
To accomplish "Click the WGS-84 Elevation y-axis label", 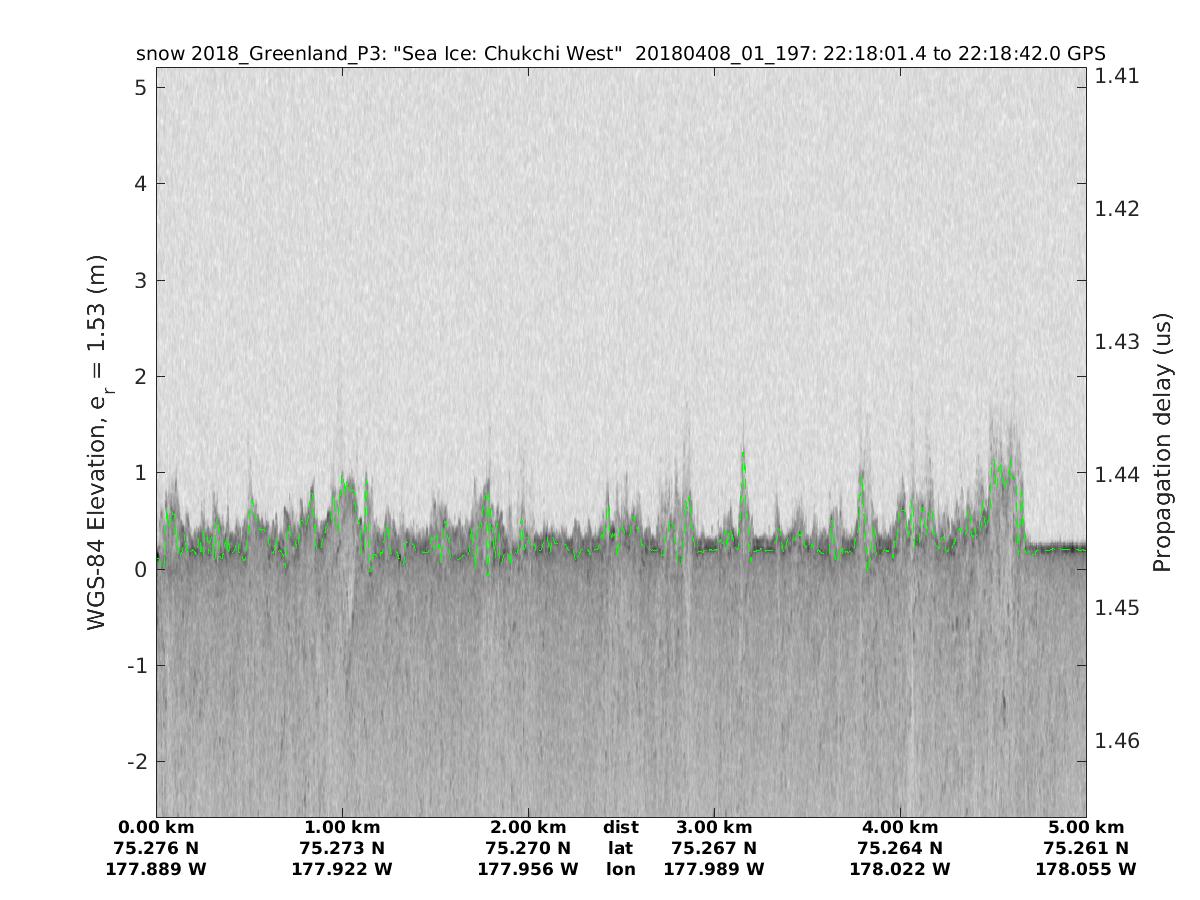I will pyautogui.click(x=98, y=442).
